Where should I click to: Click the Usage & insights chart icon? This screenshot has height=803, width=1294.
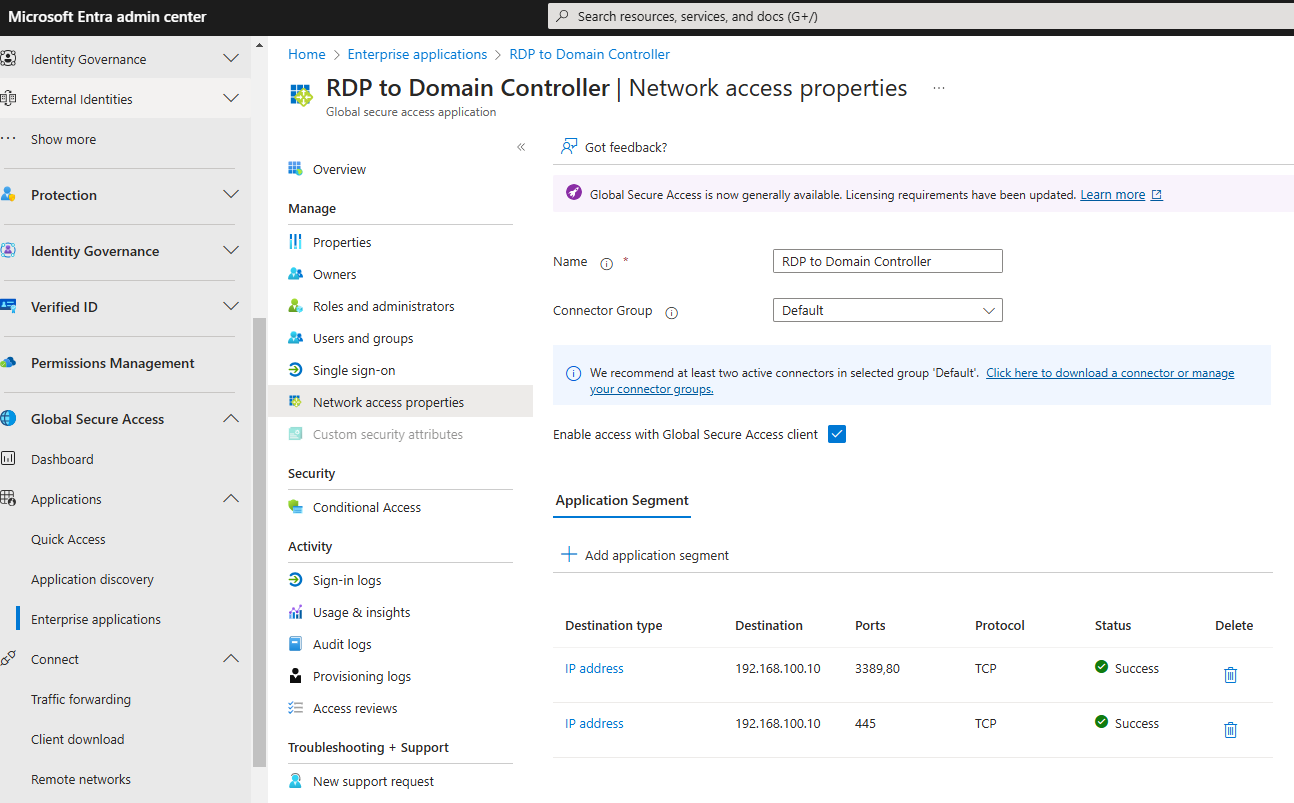click(x=295, y=612)
